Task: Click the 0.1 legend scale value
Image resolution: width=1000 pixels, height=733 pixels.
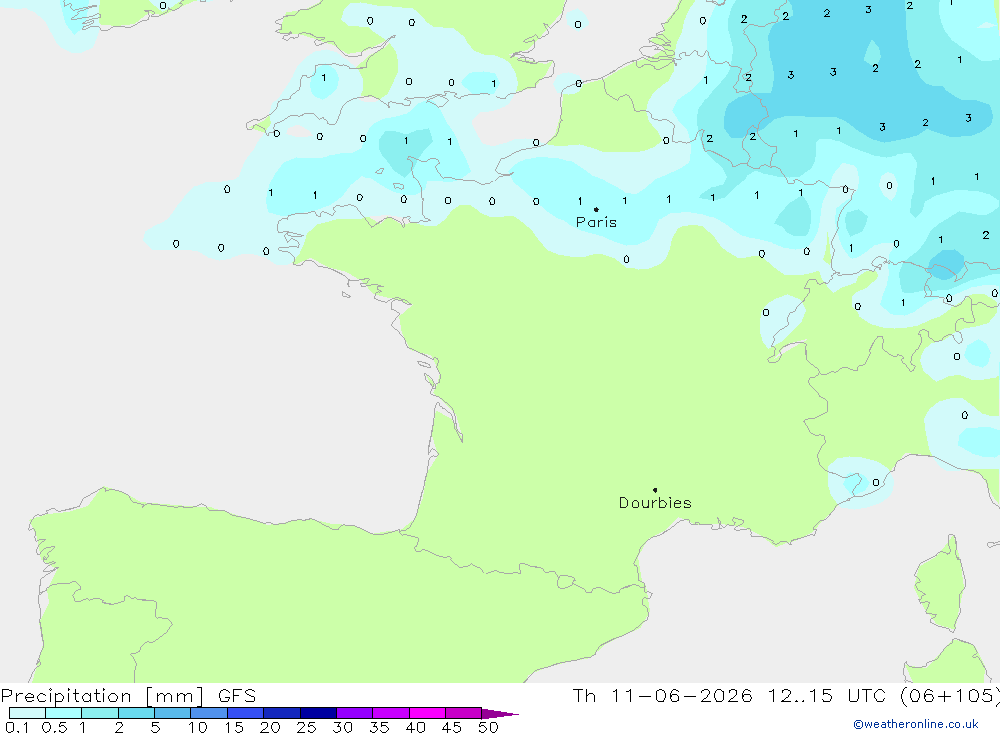Action: [x=17, y=727]
